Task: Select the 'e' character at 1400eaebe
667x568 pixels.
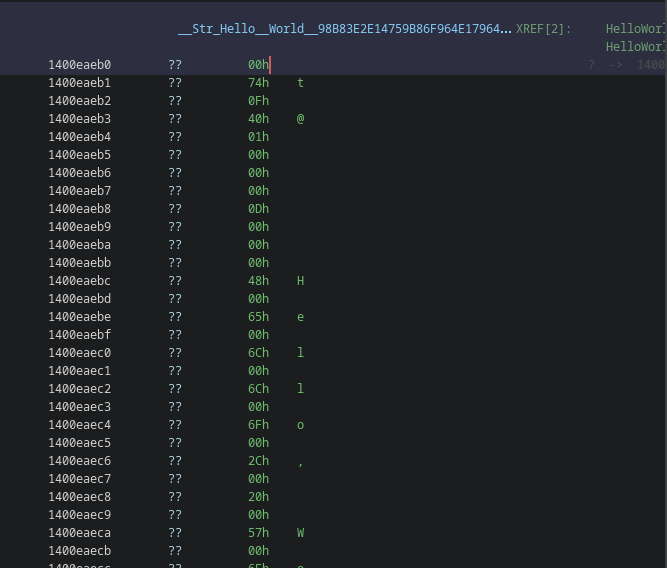Action: (300, 317)
